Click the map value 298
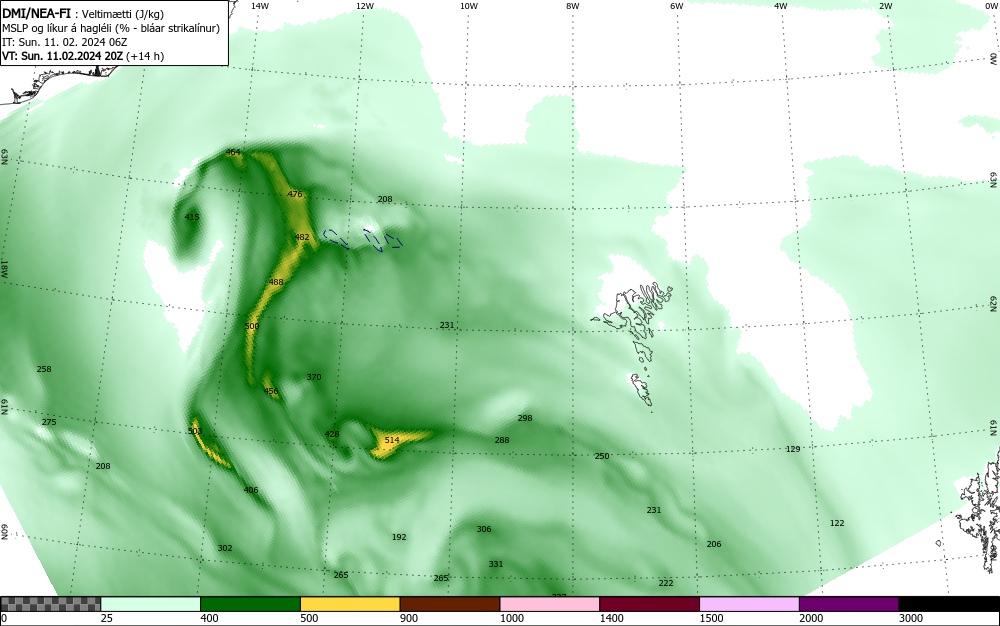This screenshot has width=1000, height=626. (525, 418)
